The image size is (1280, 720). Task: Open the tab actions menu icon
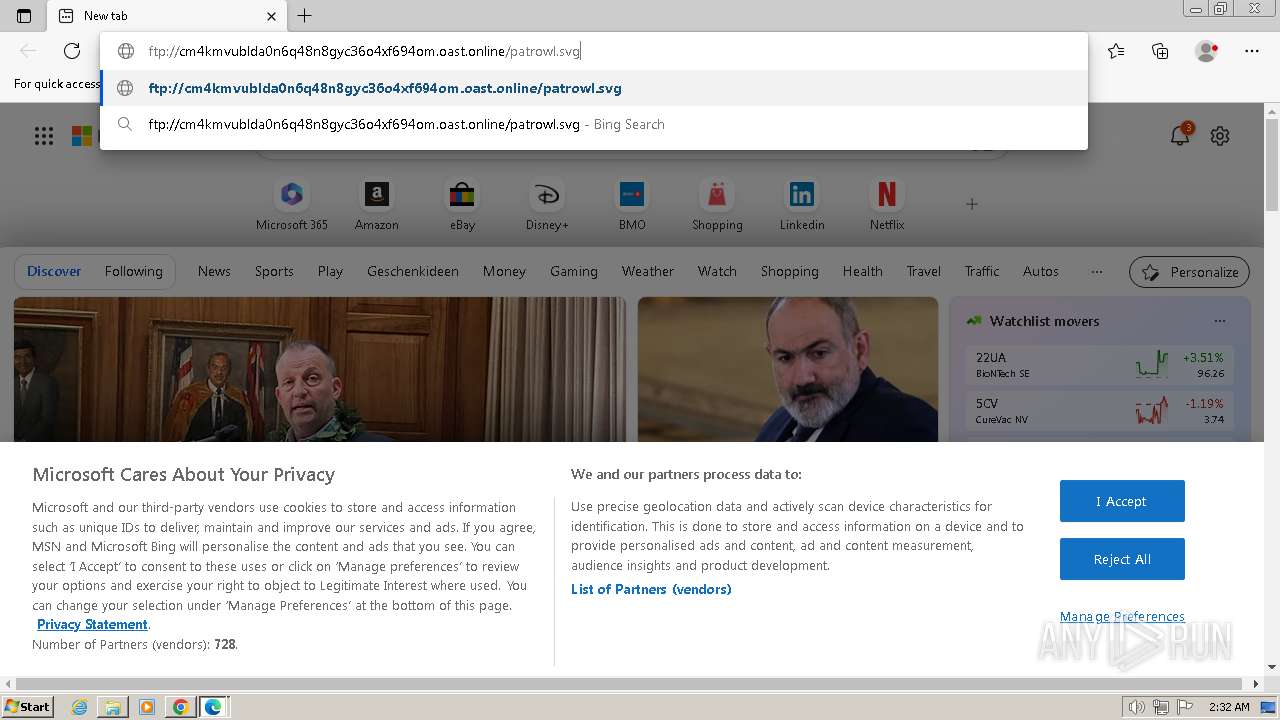click(24, 16)
